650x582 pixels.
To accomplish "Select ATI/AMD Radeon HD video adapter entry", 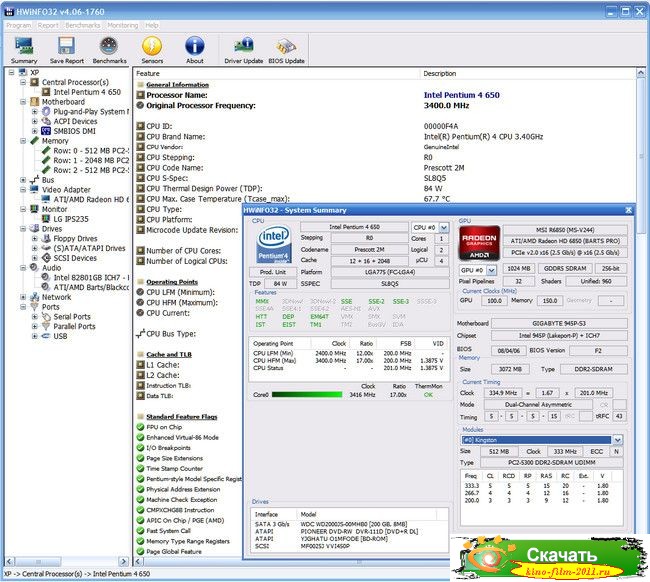I will [x=91, y=199].
